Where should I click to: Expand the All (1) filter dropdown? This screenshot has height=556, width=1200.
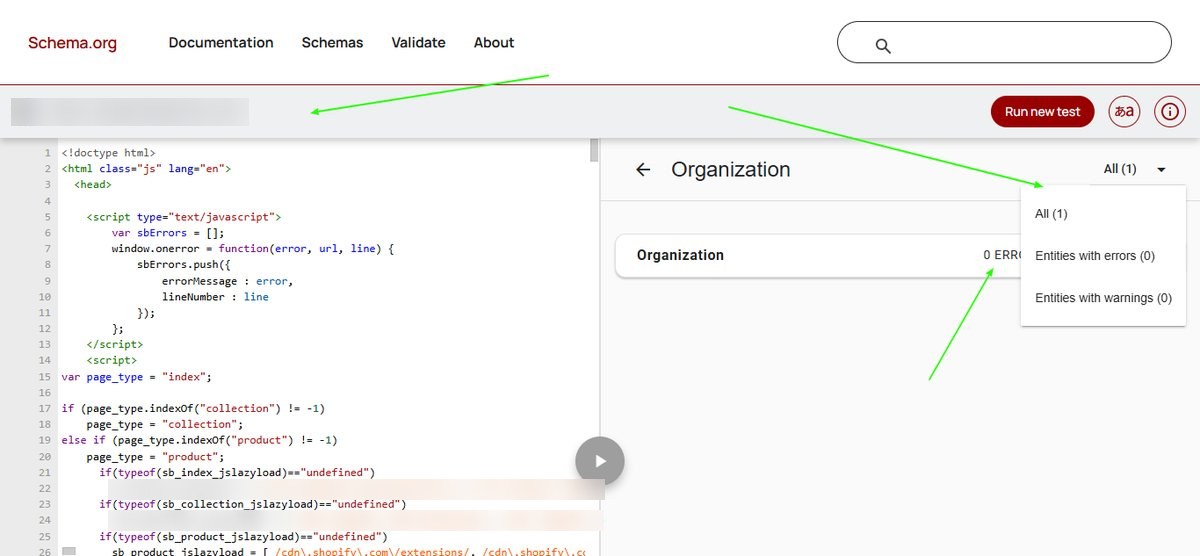(1134, 170)
